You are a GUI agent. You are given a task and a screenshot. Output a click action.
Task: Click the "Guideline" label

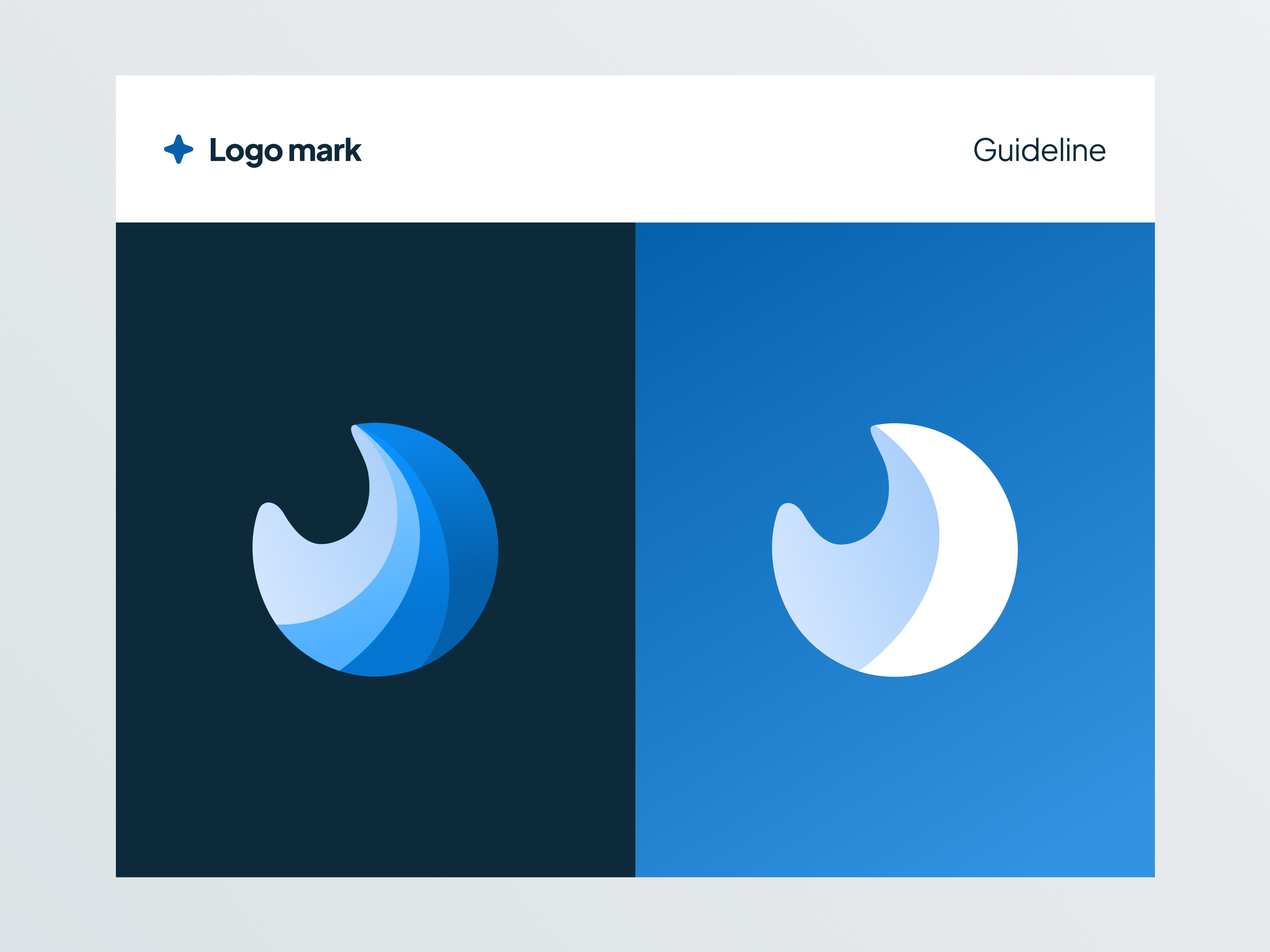coord(1039,150)
